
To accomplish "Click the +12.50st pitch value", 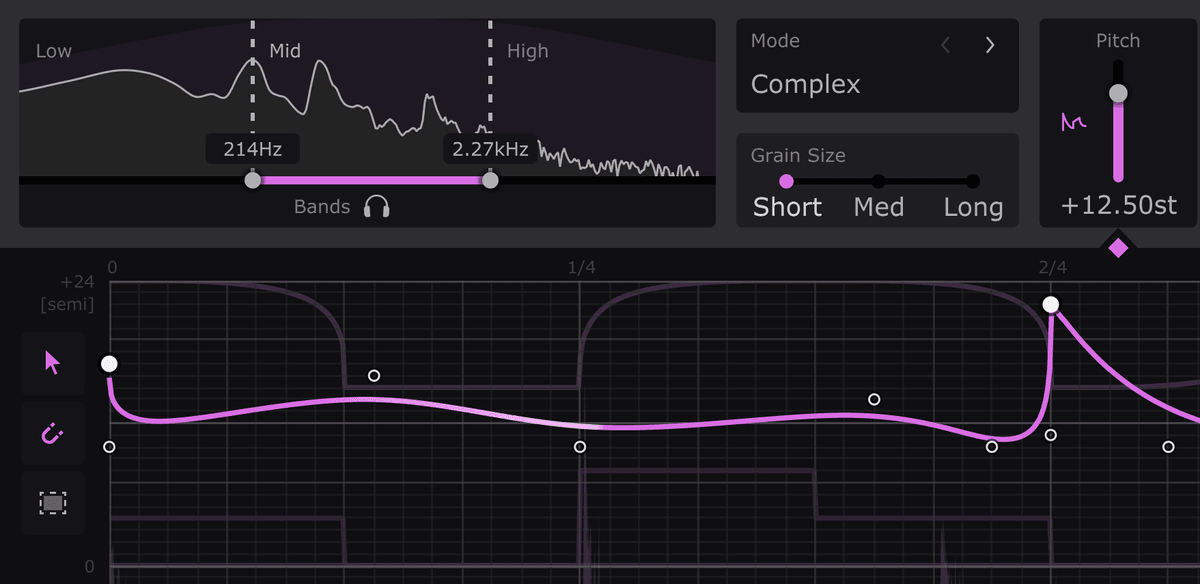I will [1118, 204].
